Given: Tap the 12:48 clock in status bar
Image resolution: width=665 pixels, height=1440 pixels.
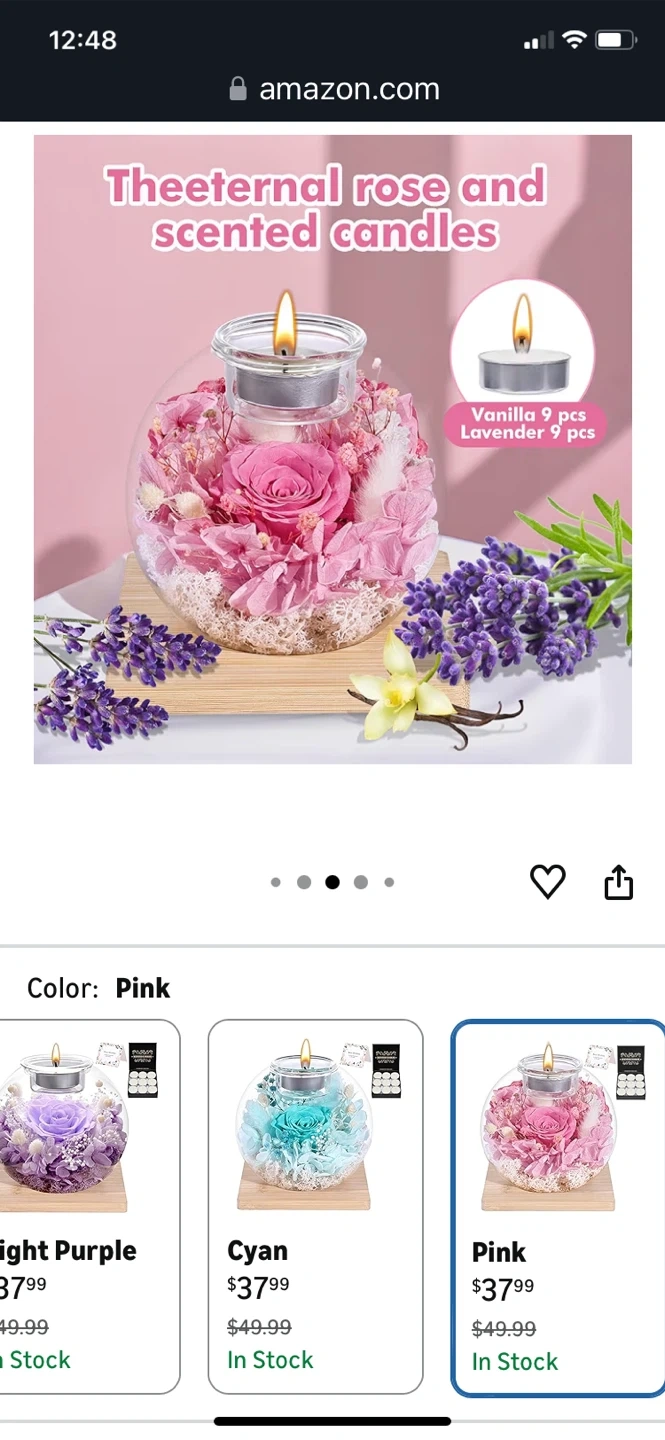Looking at the screenshot, I should [82, 40].
